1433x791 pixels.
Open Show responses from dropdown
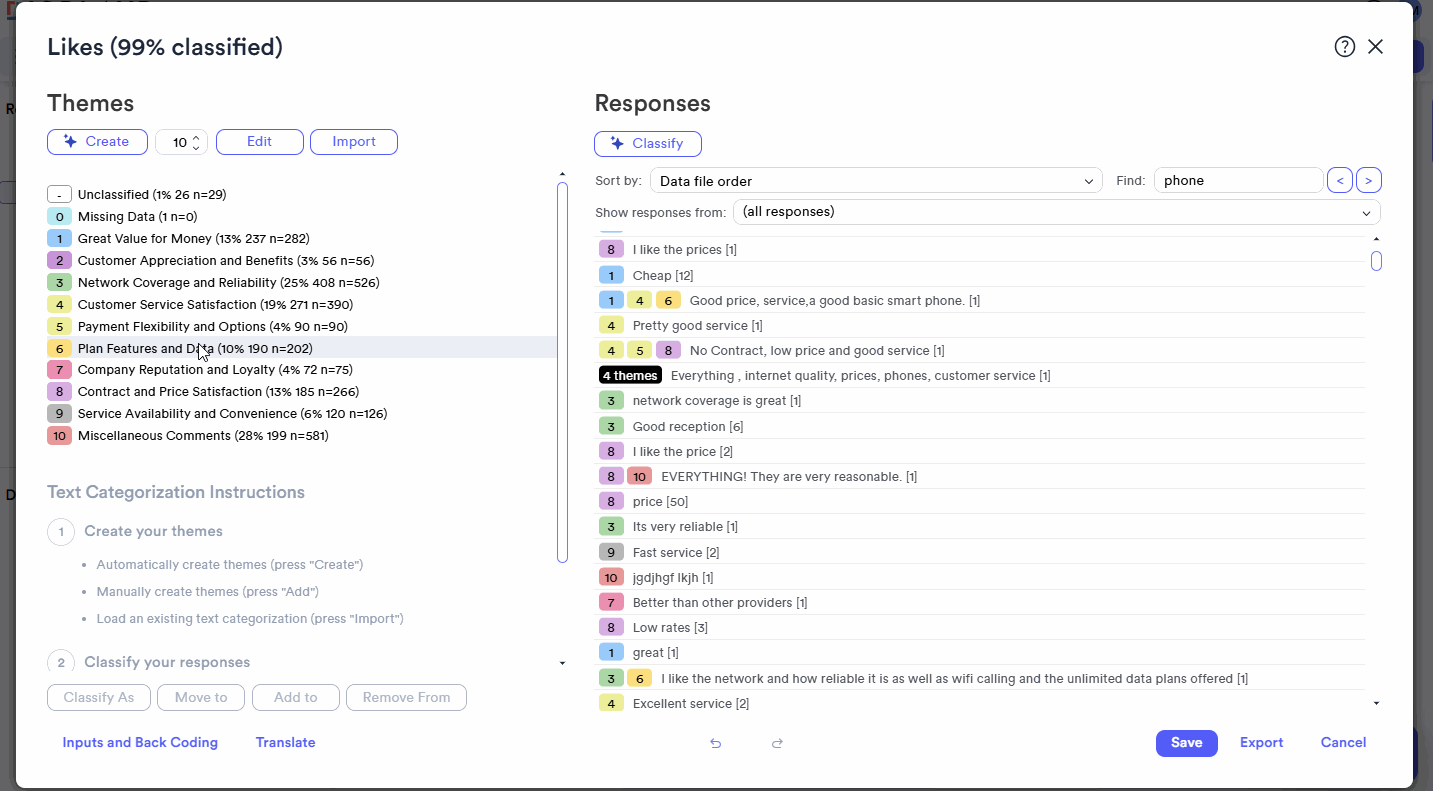[x=1056, y=212]
